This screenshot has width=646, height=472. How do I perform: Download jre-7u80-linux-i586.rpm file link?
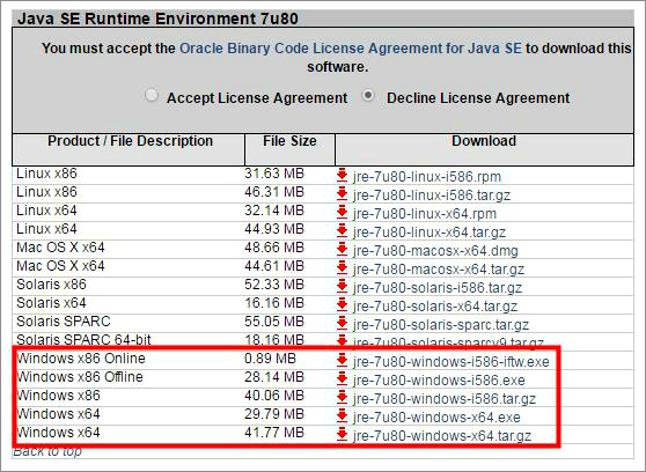coord(427,177)
